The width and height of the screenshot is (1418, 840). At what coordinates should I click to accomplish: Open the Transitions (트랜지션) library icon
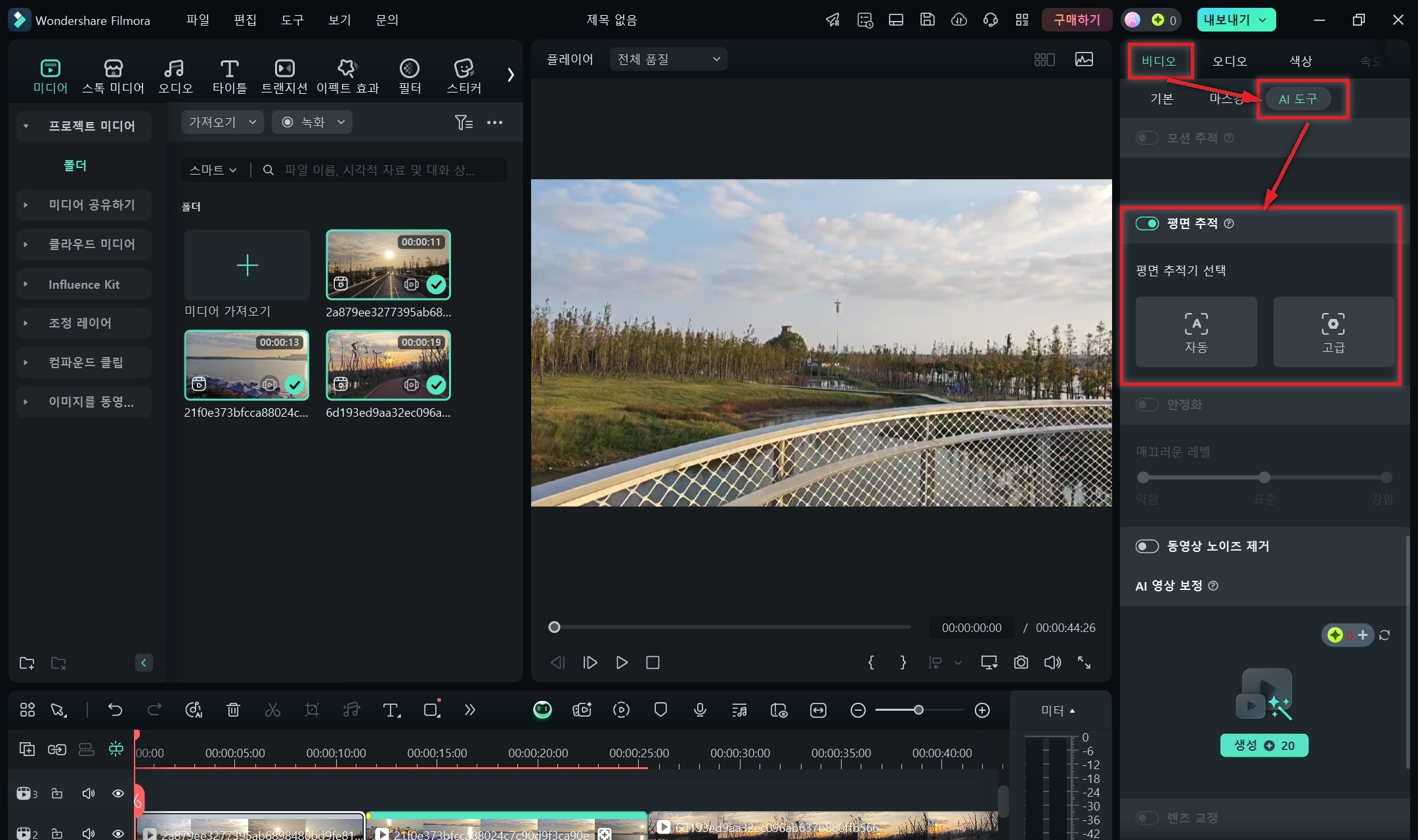(284, 76)
